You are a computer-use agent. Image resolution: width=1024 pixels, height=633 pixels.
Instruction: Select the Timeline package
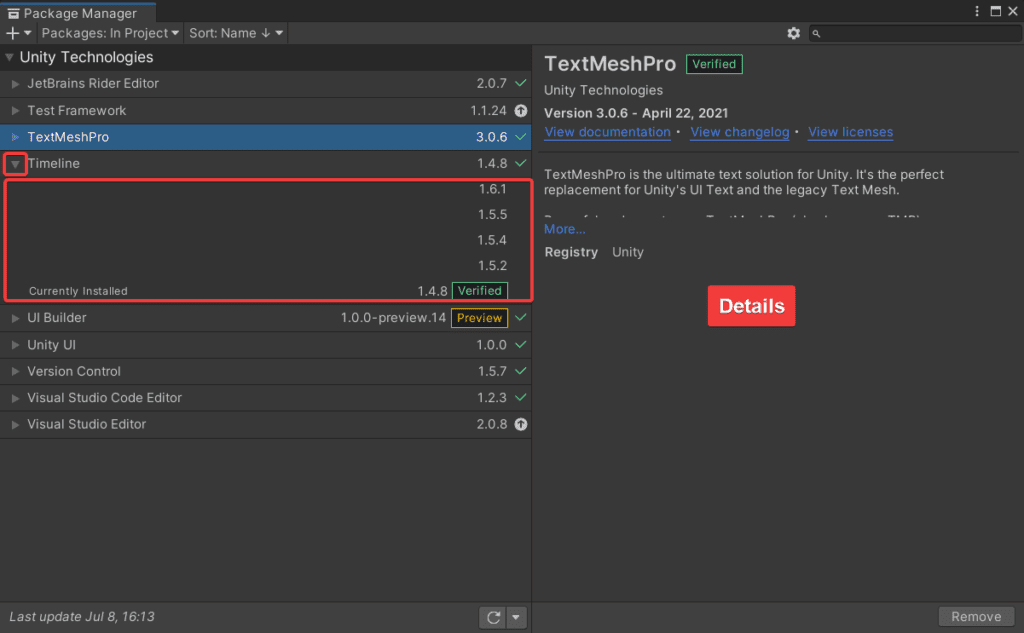(x=265, y=163)
